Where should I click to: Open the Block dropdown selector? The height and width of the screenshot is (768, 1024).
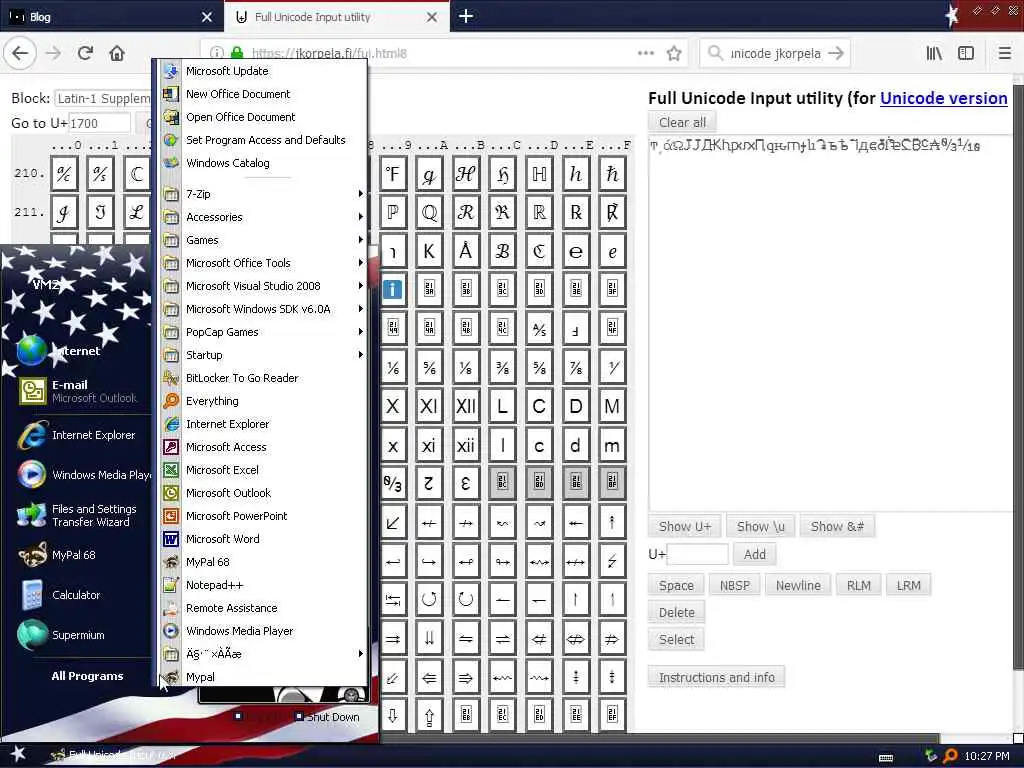103,98
